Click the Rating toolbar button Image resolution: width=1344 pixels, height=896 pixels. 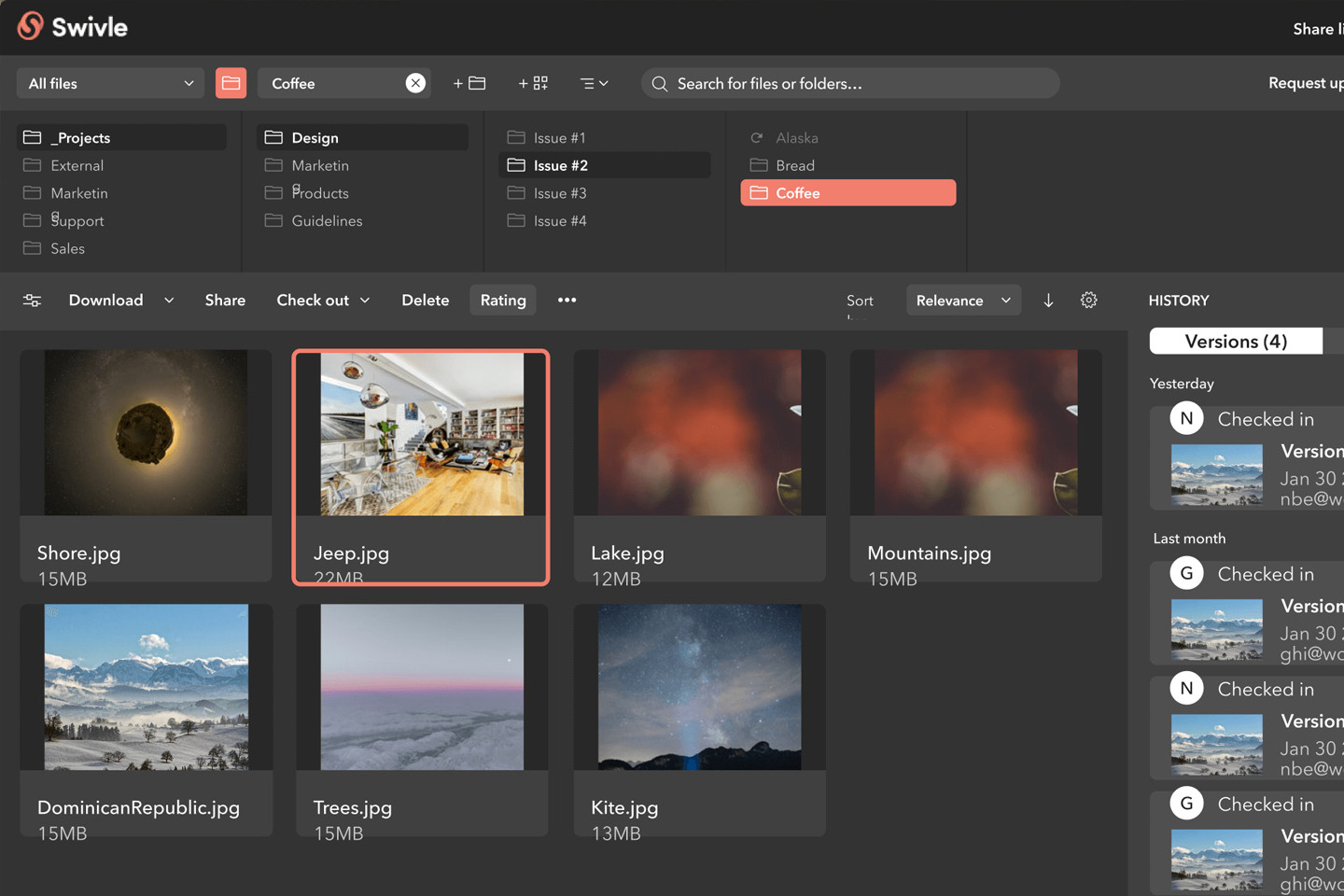click(503, 301)
